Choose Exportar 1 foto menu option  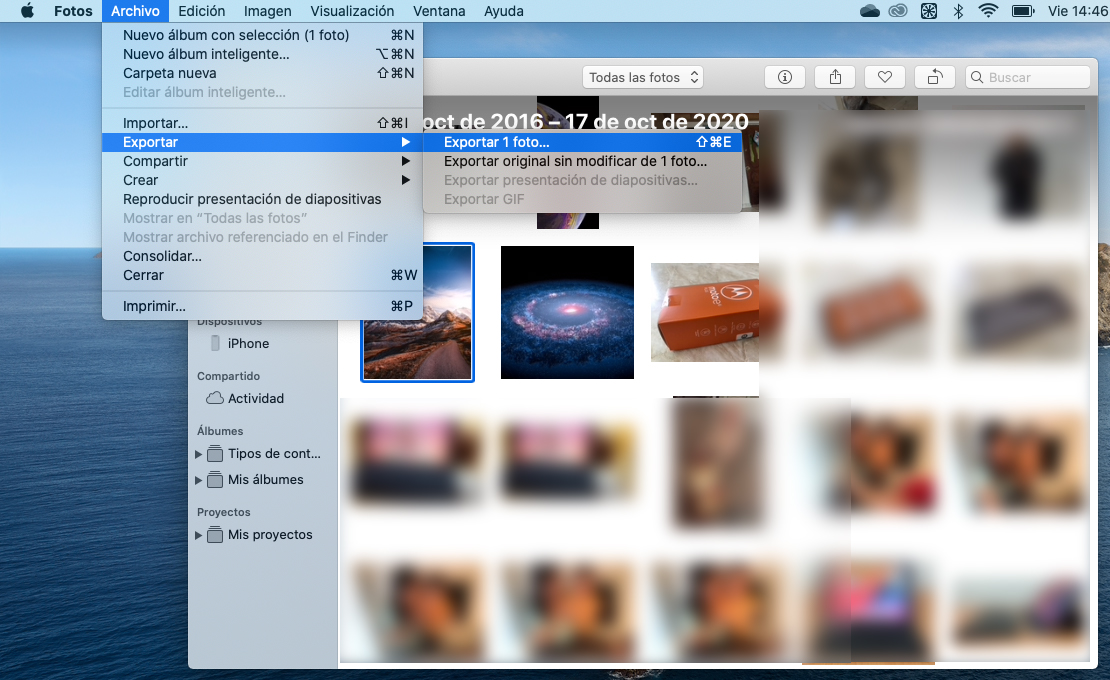point(497,142)
